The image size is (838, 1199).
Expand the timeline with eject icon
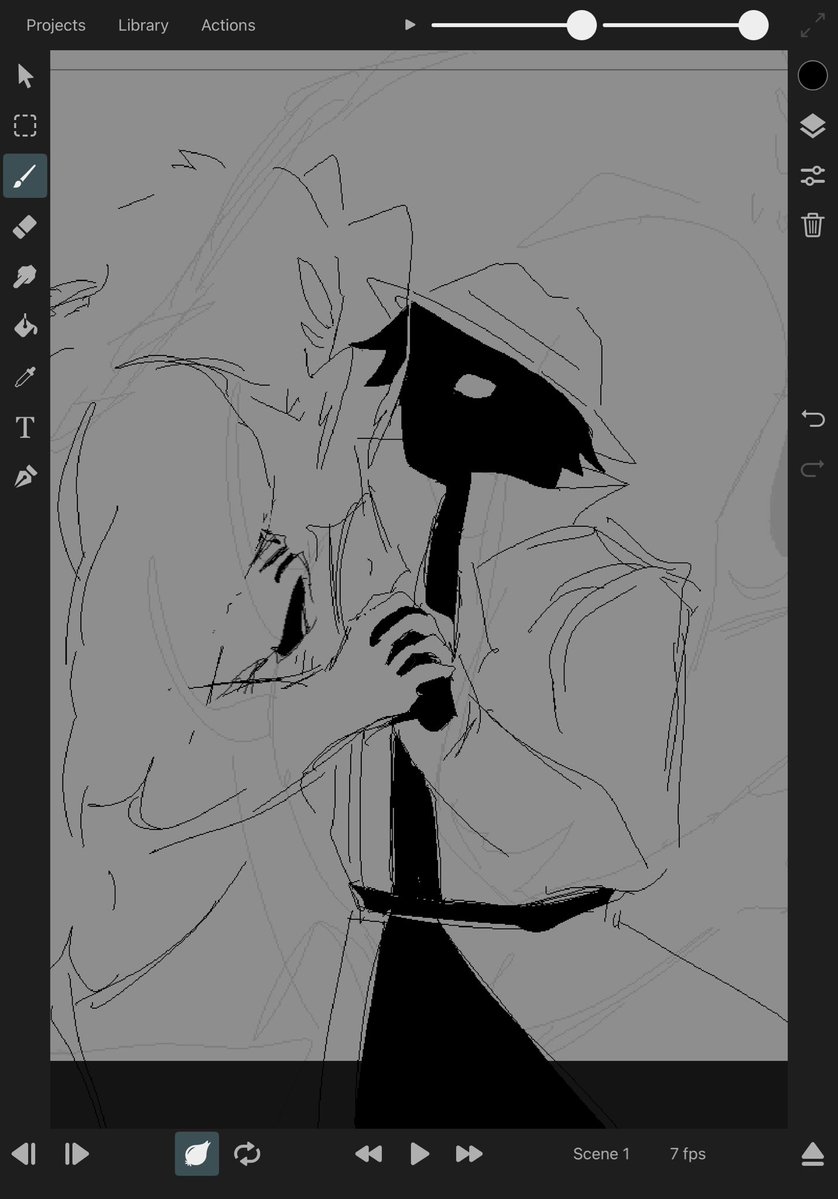pos(812,1154)
